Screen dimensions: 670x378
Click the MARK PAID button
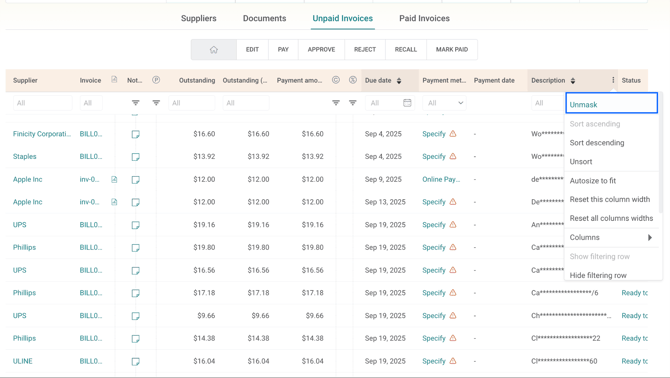click(x=452, y=50)
